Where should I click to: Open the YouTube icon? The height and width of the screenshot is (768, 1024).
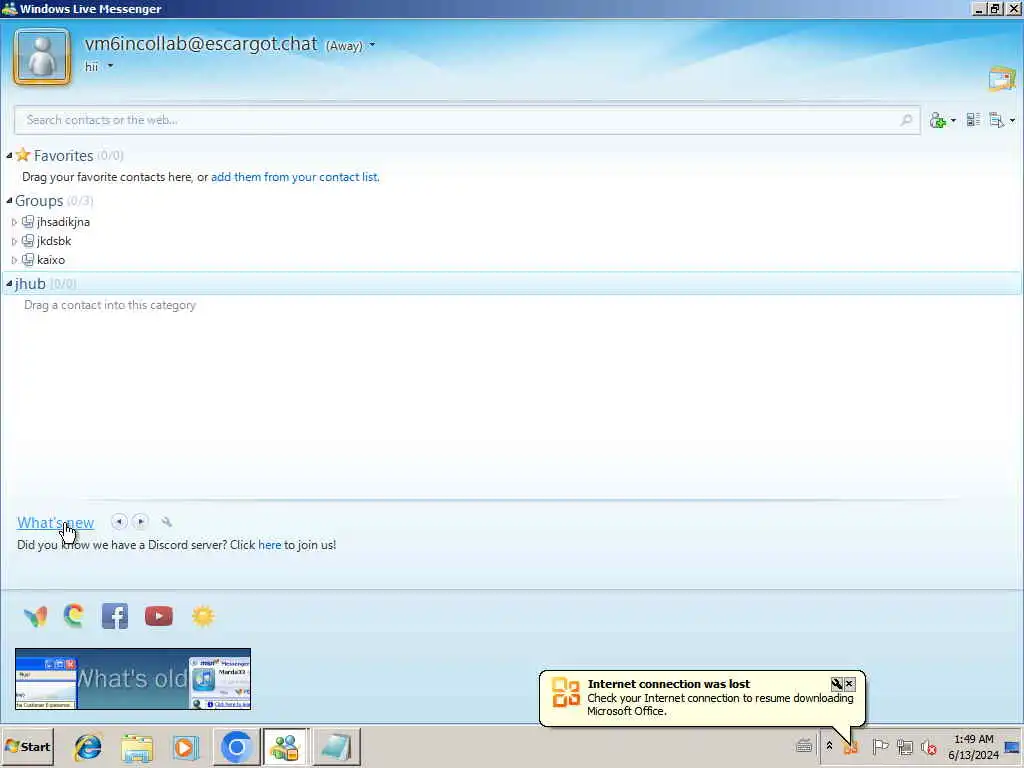pyautogui.click(x=159, y=616)
